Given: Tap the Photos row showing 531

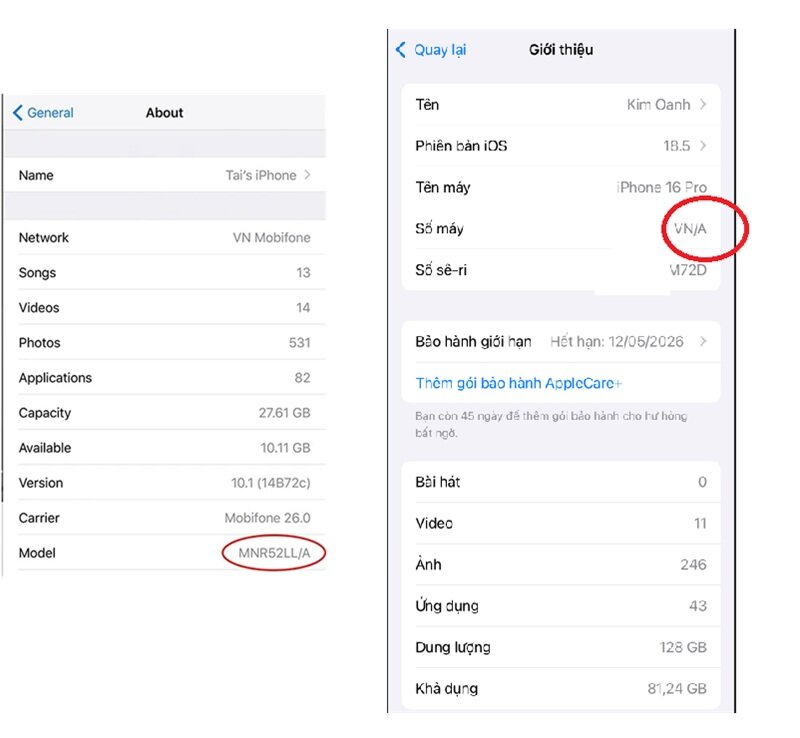Looking at the screenshot, I should click(164, 342).
